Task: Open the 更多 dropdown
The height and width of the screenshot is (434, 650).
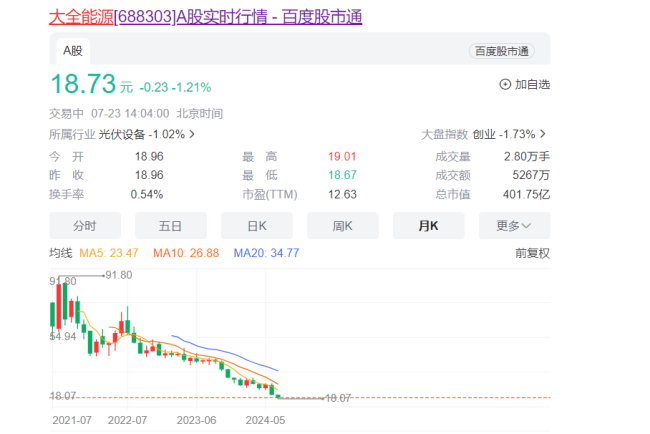Action: click(x=514, y=225)
